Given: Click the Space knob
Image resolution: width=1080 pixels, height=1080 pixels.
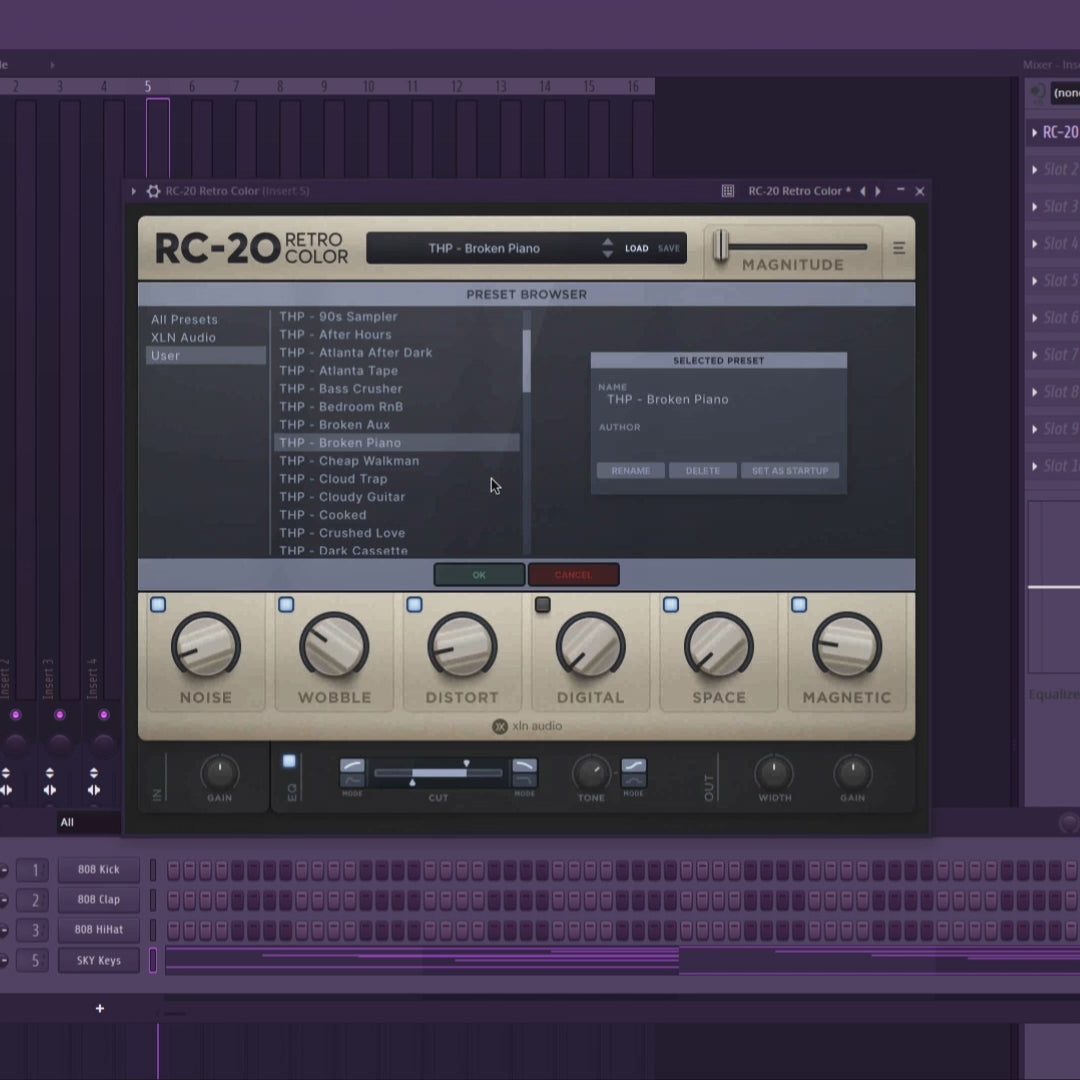Looking at the screenshot, I should point(718,646).
